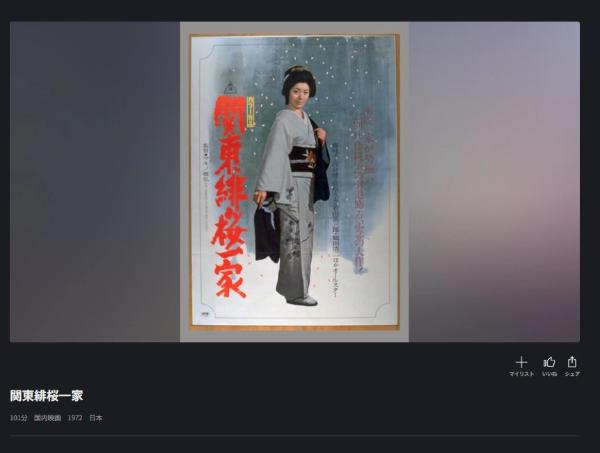
Task: Click the 日本 country tag
Action: pos(96,418)
